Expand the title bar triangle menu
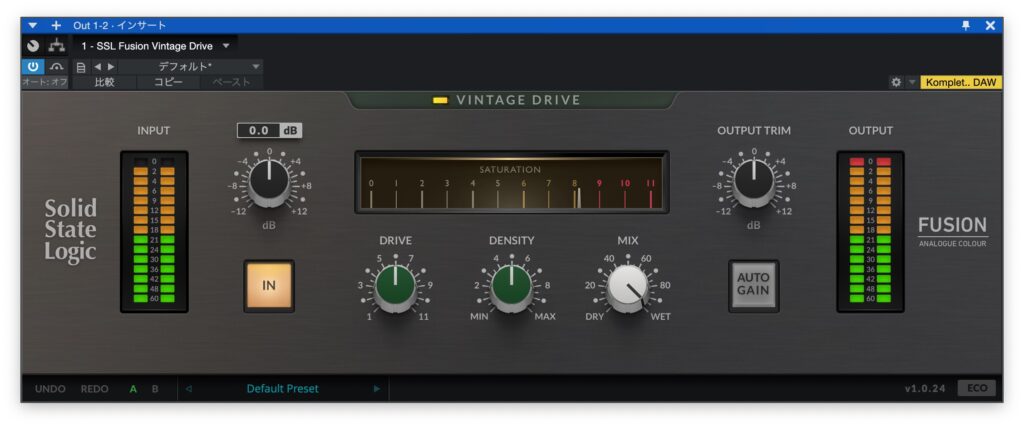The image size is (1024, 427). pyautogui.click(x=33, y=25)
